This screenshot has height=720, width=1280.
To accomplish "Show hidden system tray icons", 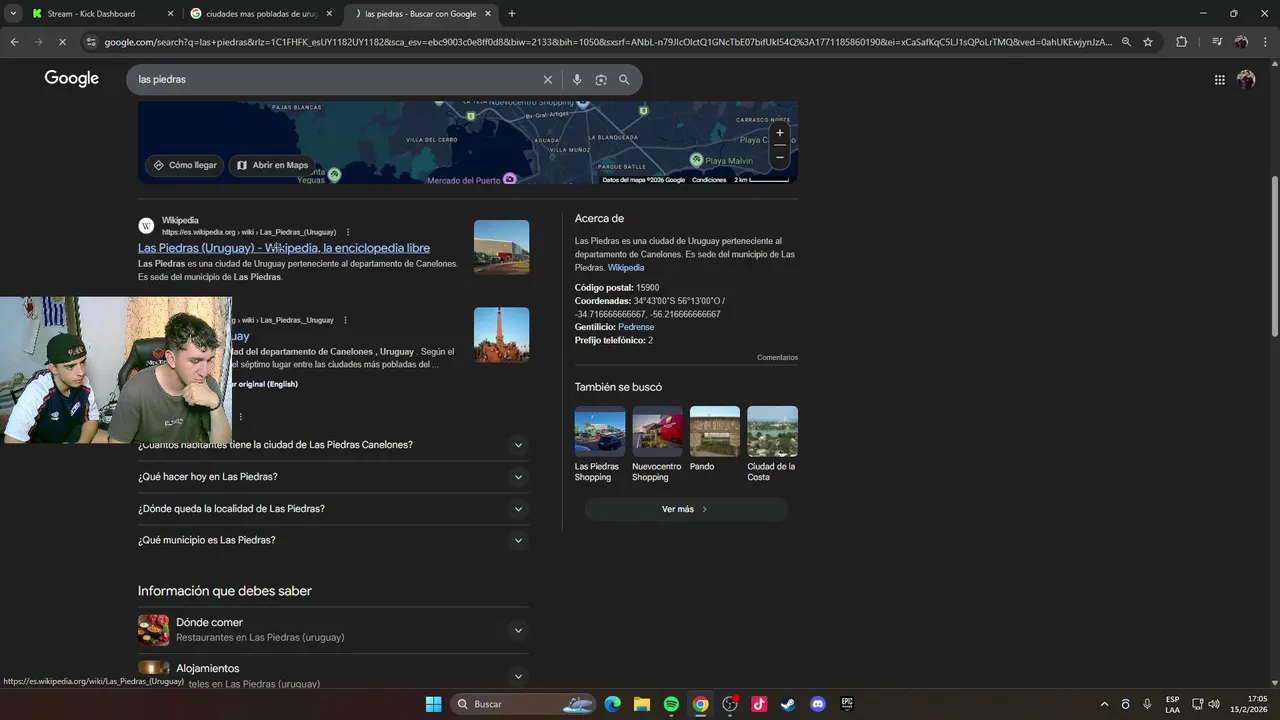I will coord(1104,704).
